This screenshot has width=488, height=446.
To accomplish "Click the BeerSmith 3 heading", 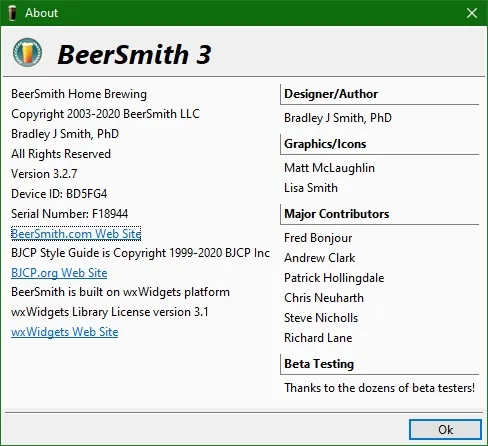I will (x=134, y=54).
